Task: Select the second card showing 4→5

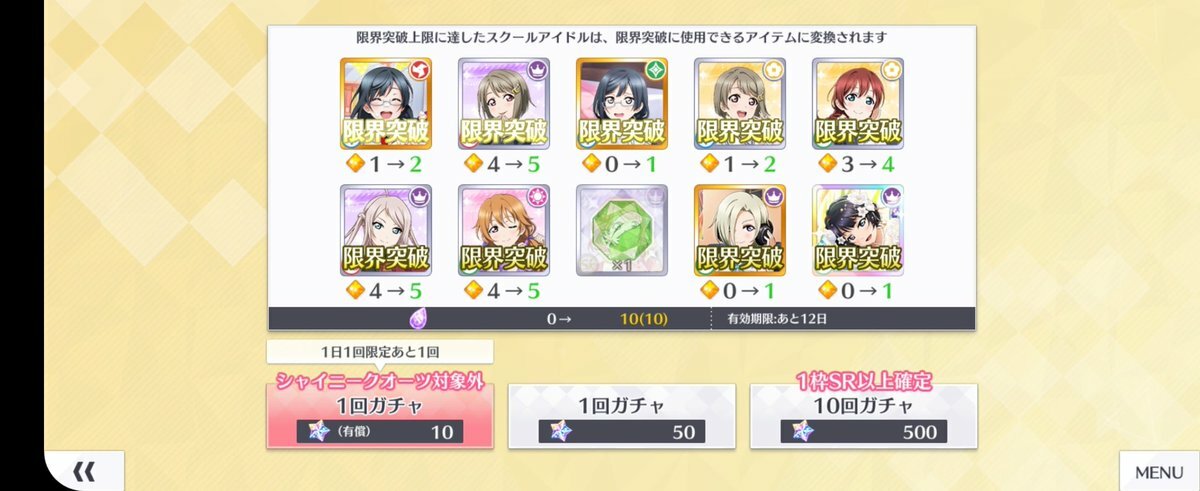Action: (x=385, y=230)
